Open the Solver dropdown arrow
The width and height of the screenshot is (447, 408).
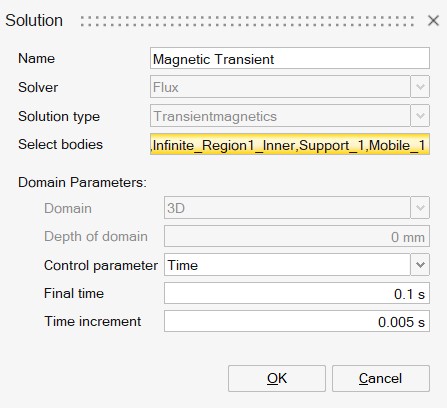(x=420, y=87)
